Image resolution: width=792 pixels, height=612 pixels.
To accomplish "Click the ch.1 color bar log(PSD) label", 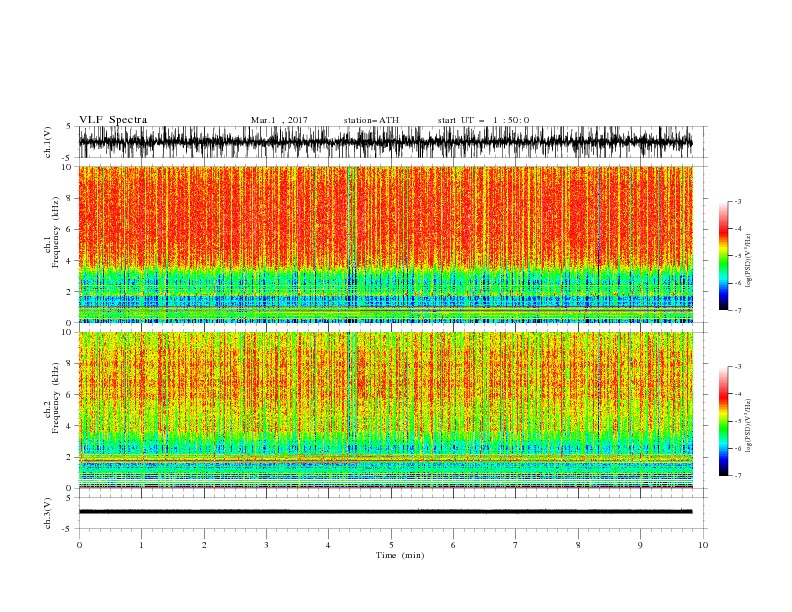I will [748, 261].
